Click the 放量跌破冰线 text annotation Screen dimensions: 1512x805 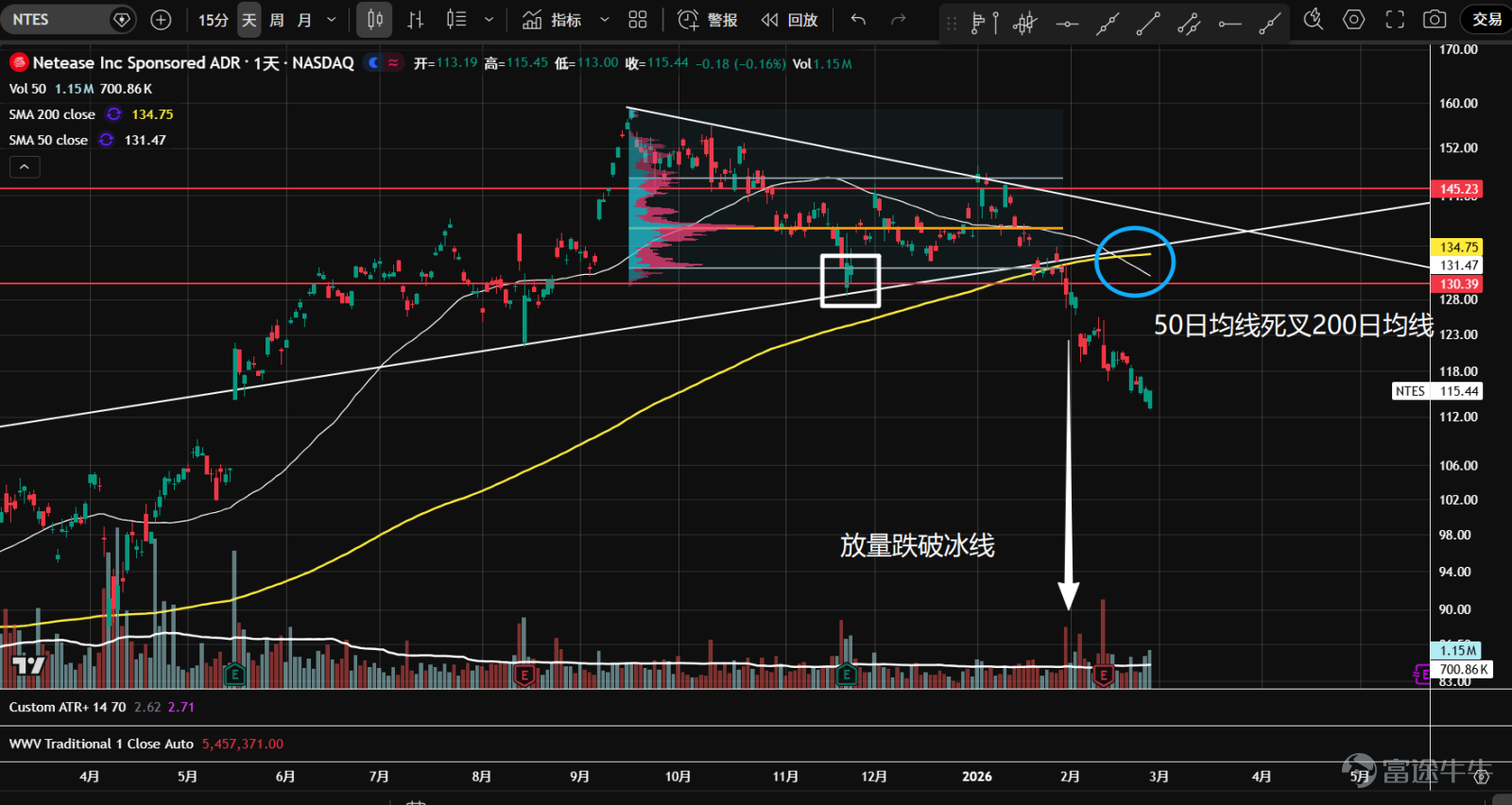click(x=918, y=545)
